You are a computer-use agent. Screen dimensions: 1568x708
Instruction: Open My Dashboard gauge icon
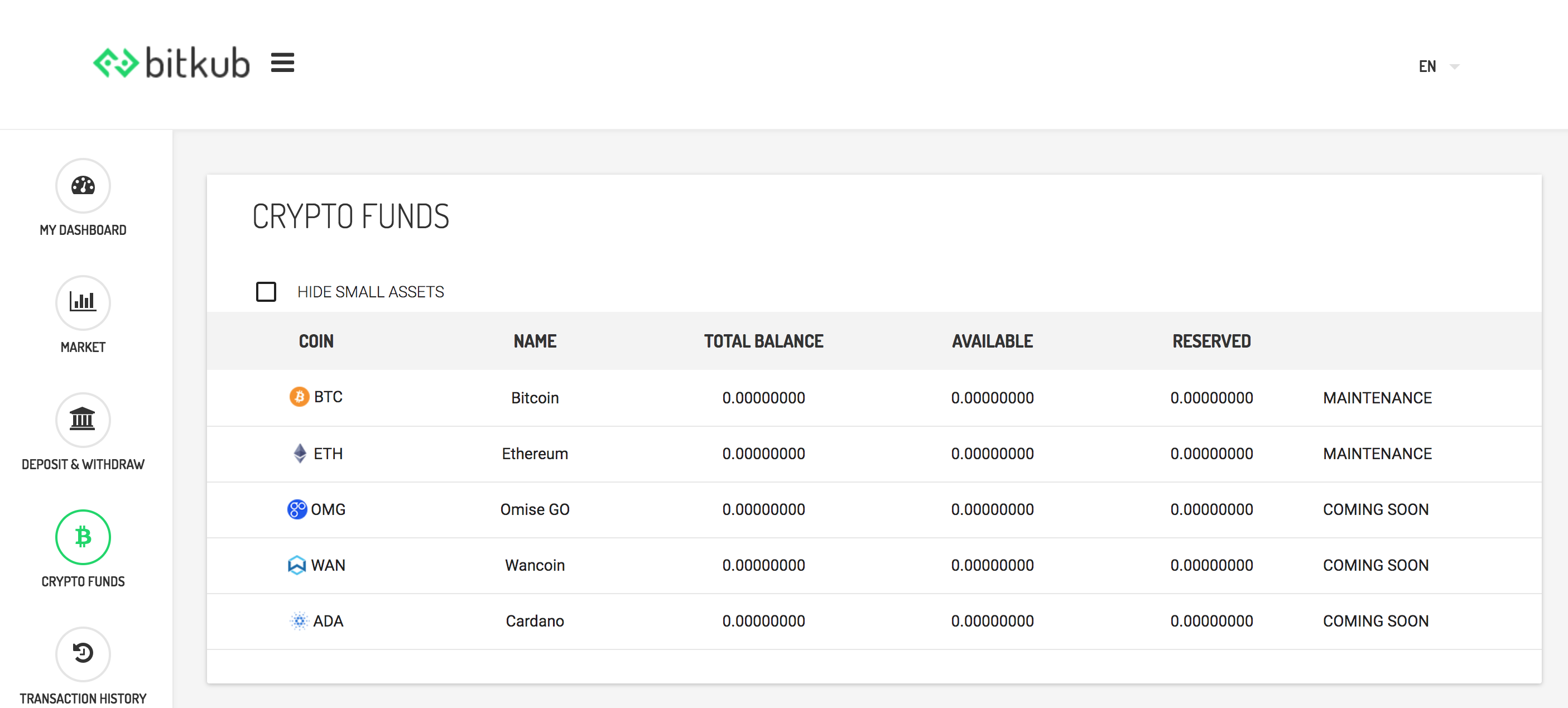pos(83,186)
